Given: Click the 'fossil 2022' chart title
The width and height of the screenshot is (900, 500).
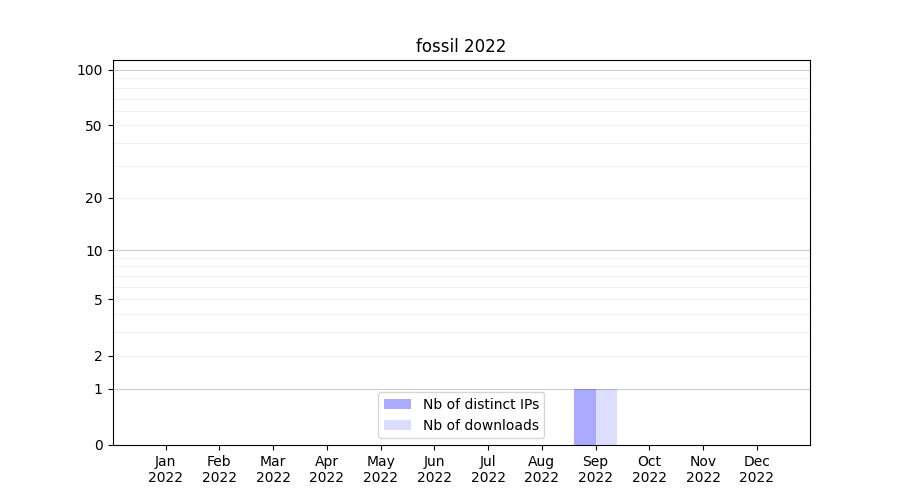Looking at the screenshot, I should (461, 46).
